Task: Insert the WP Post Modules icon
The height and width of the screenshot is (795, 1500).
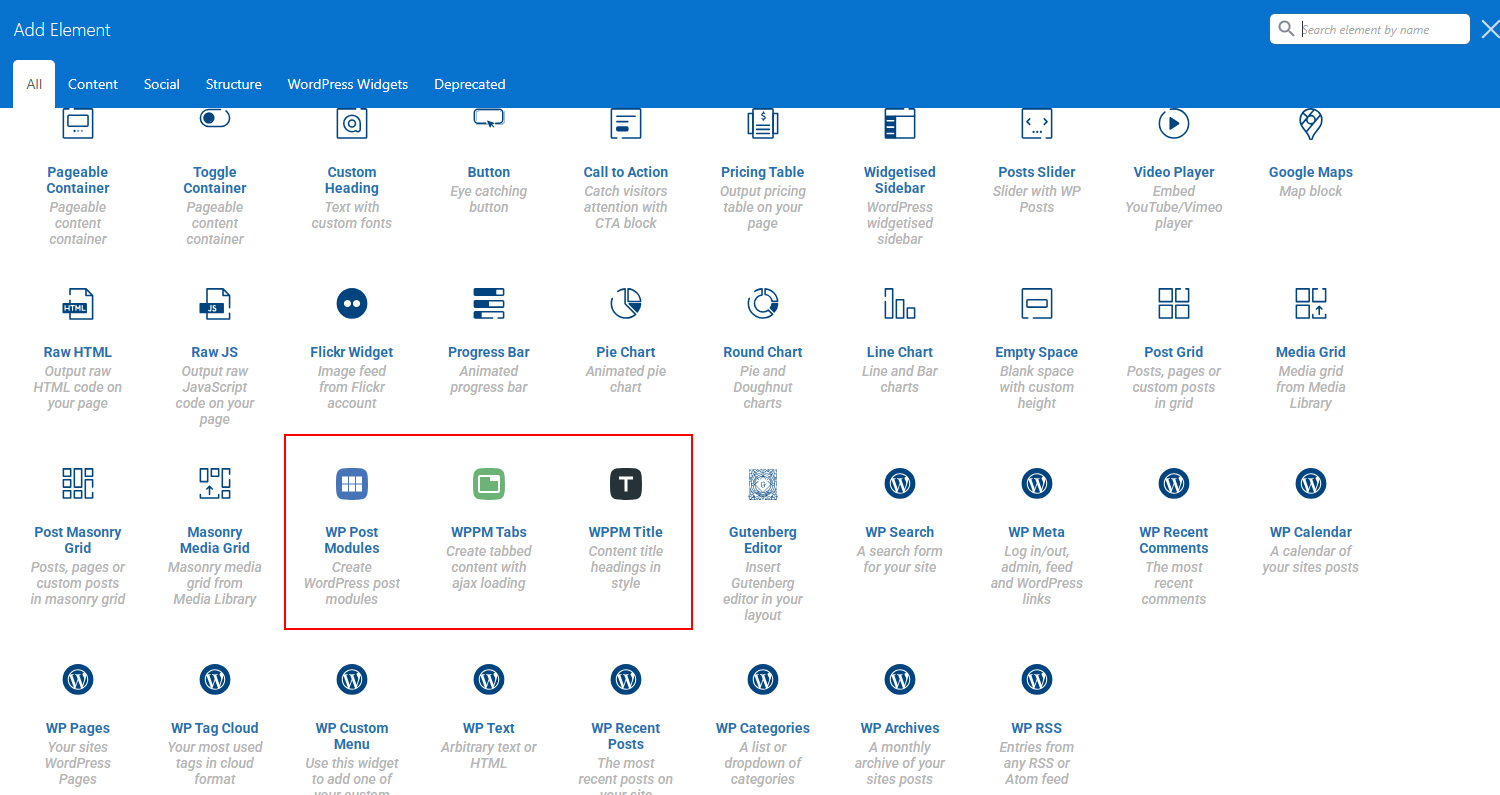Action: tap(352, 484)
